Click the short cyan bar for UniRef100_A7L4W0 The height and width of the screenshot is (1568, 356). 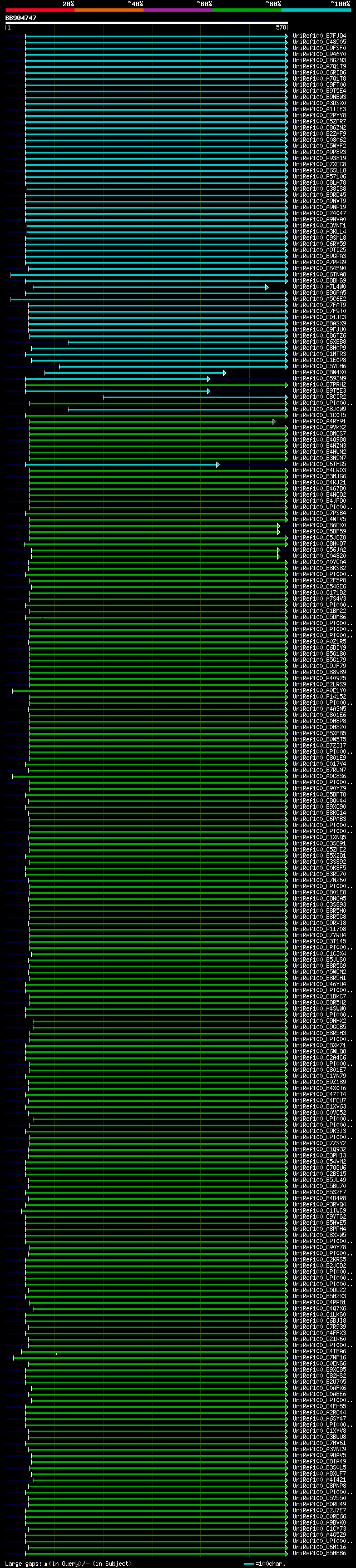click(150, 288)
